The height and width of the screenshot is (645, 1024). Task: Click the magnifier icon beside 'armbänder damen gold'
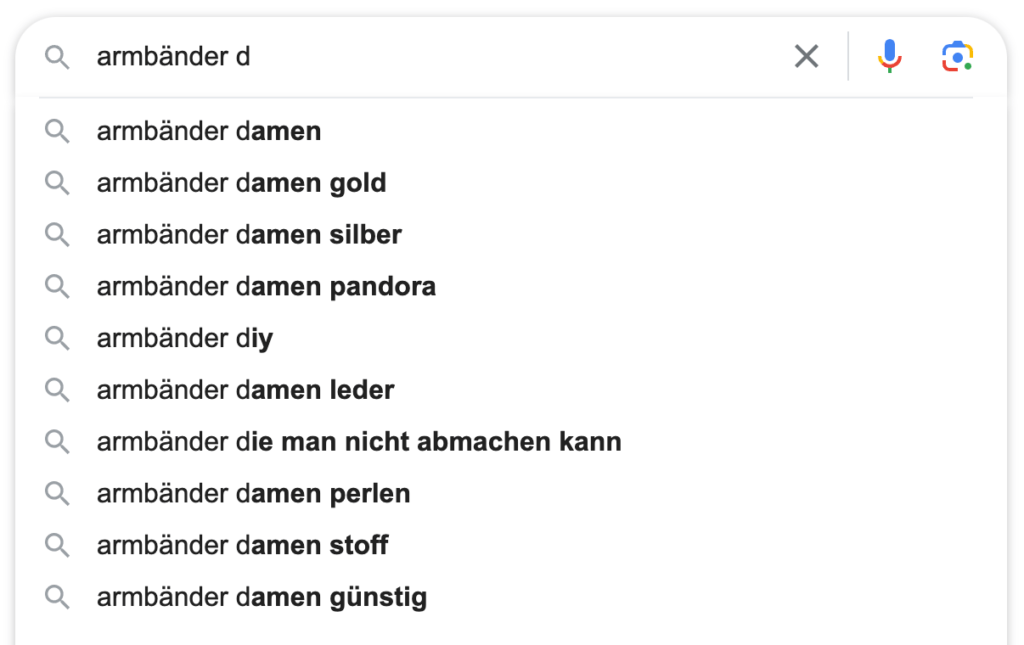(x=57, y=183)
